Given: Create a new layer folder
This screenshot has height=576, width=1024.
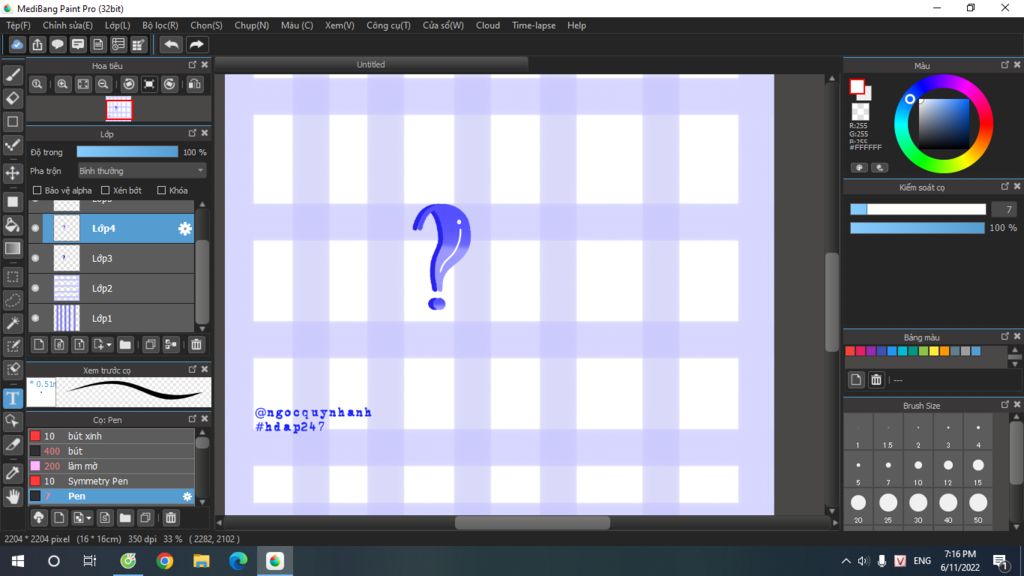Looking at the screenshot, I should 125,345.
